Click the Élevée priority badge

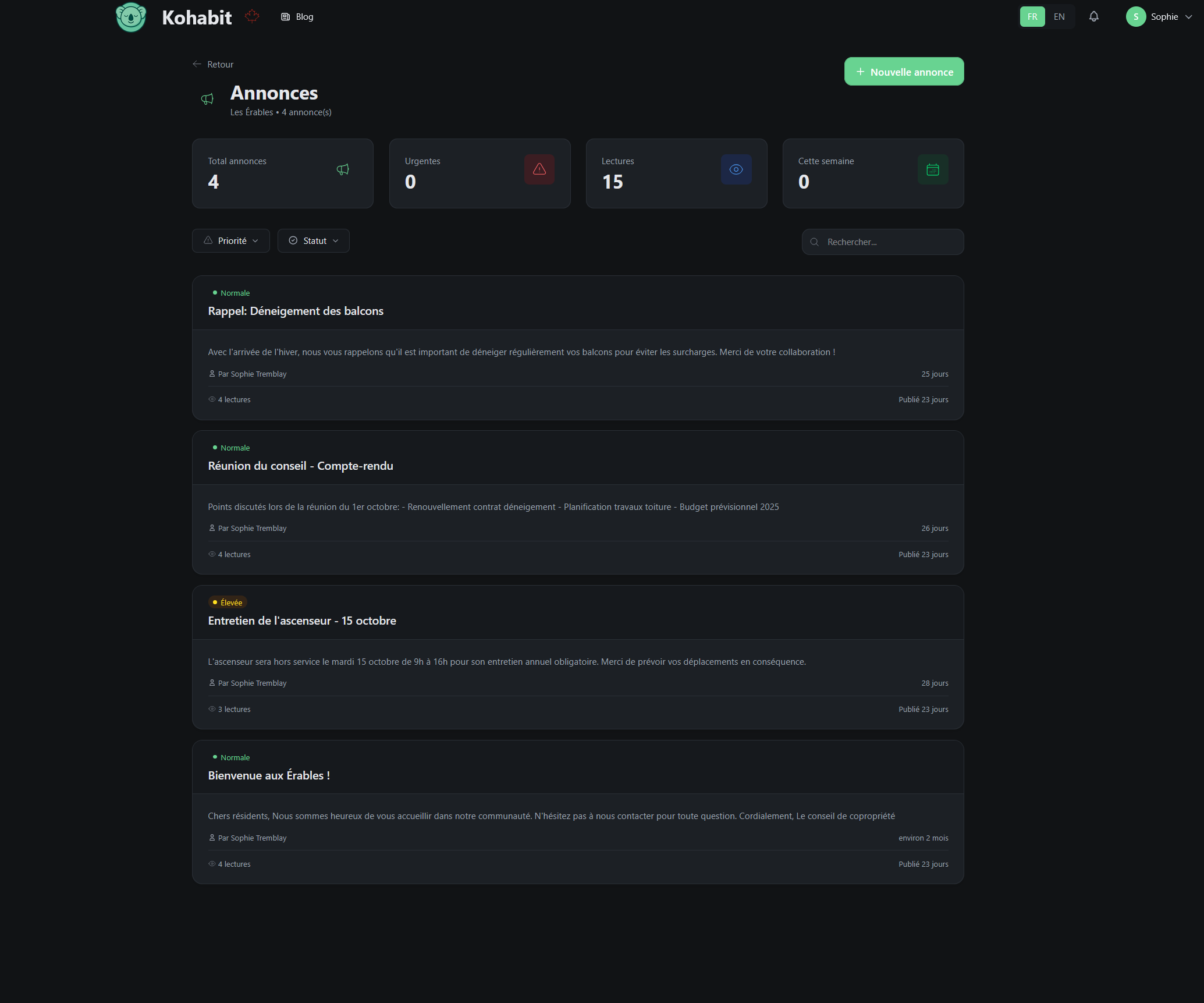click(228, 602)
